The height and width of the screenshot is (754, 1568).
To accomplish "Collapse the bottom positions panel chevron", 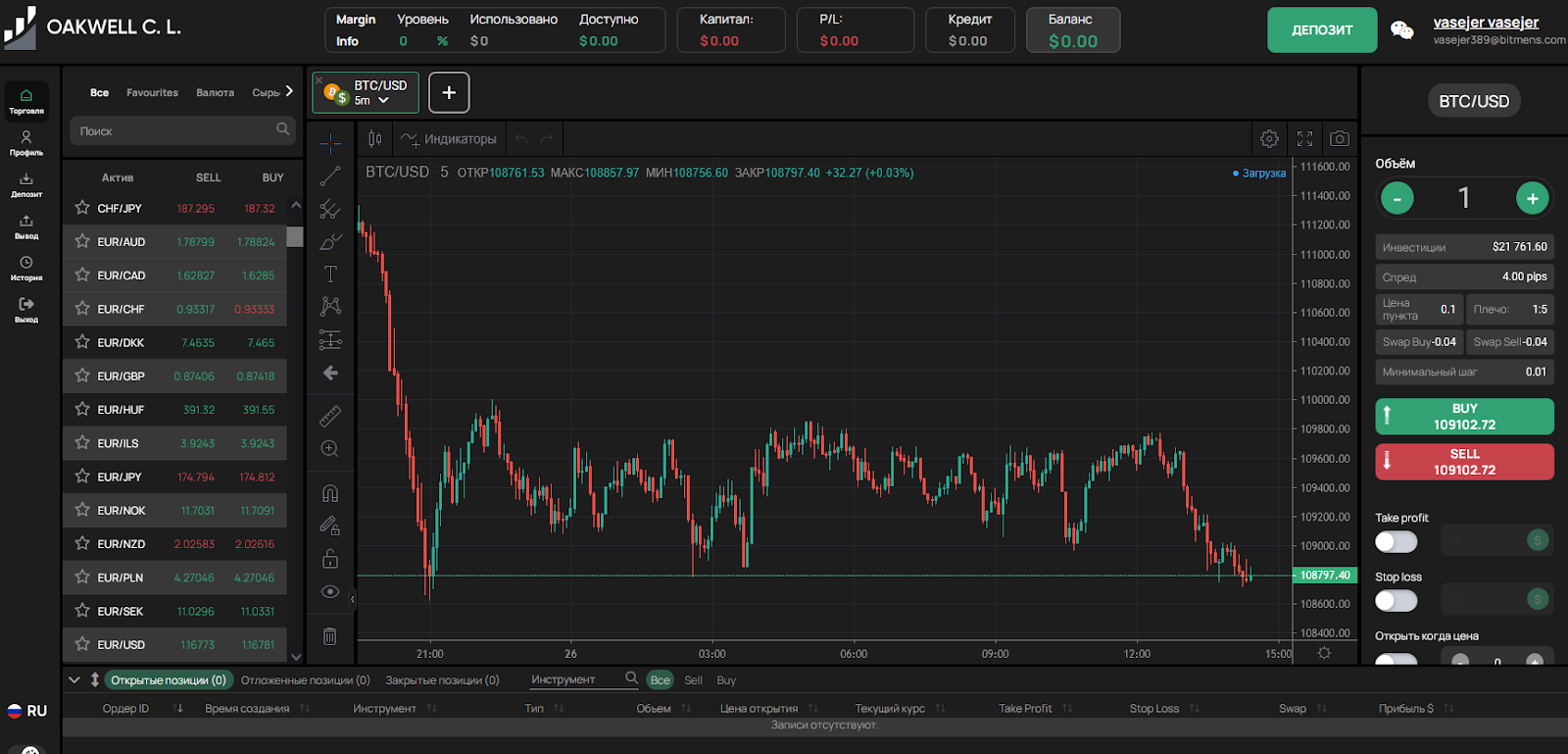I will pyautogui.click(x=73, y=679).
